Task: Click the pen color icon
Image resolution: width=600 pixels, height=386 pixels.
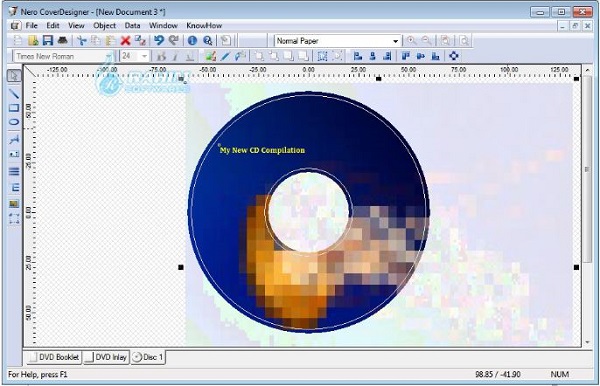Action: 225,56
